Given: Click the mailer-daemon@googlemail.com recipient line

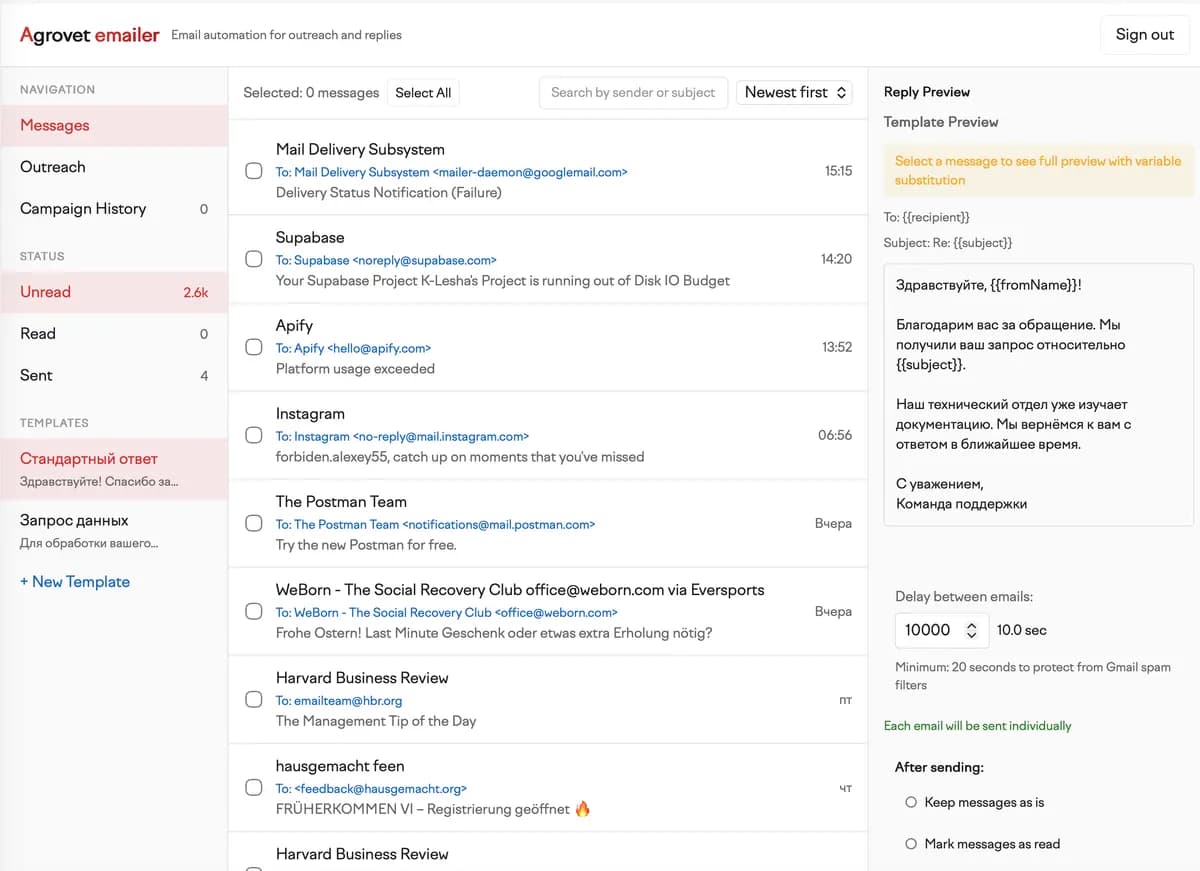Looking at the screenshot, I should point(452,172).
